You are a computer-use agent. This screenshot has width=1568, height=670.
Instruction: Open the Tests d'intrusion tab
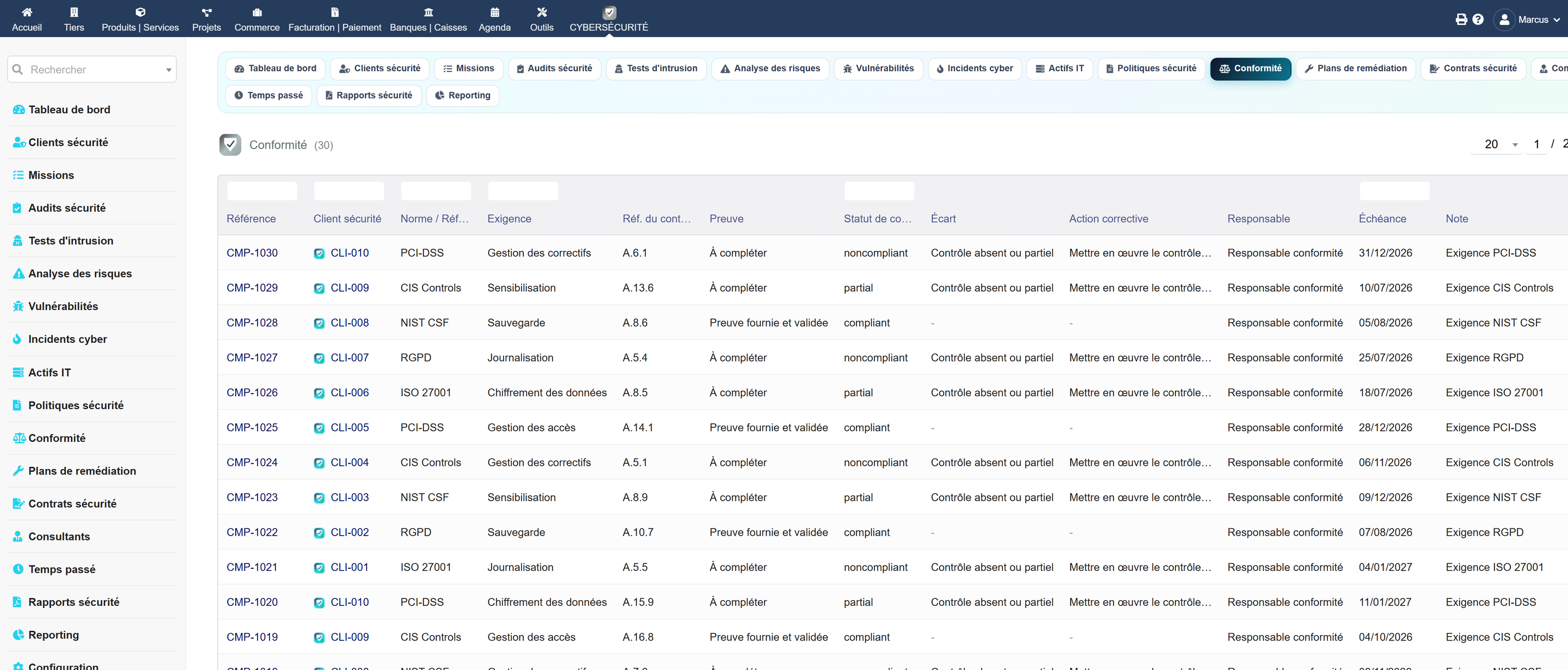656,68
